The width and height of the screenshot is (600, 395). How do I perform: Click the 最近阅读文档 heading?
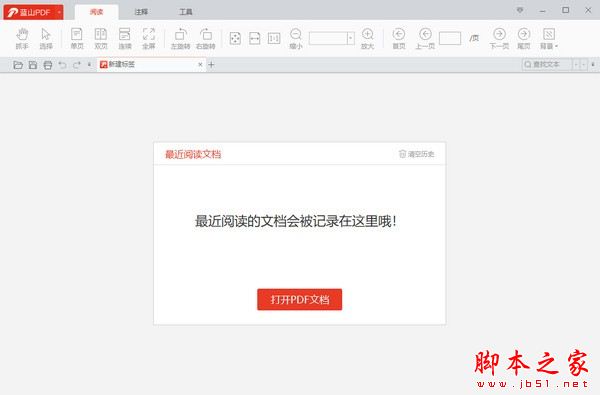click(193, 154)
